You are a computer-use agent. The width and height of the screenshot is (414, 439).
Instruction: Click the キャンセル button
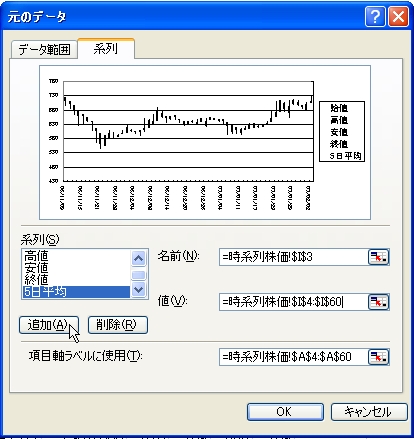click(x=369, y=412)
